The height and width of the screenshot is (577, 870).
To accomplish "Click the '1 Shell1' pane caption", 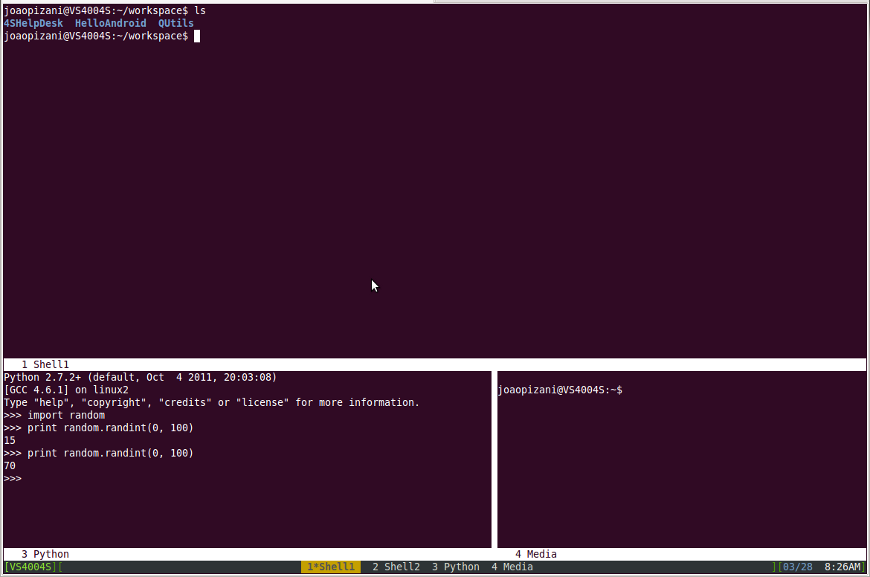I will (45, 364).
